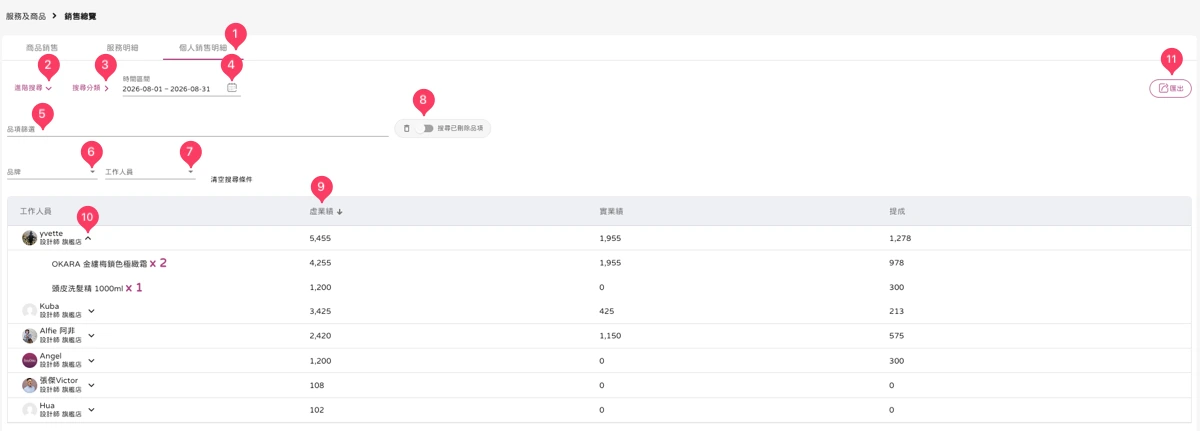
Task: Click Angel's avatar icon
Action: click(x=30, y=360)
